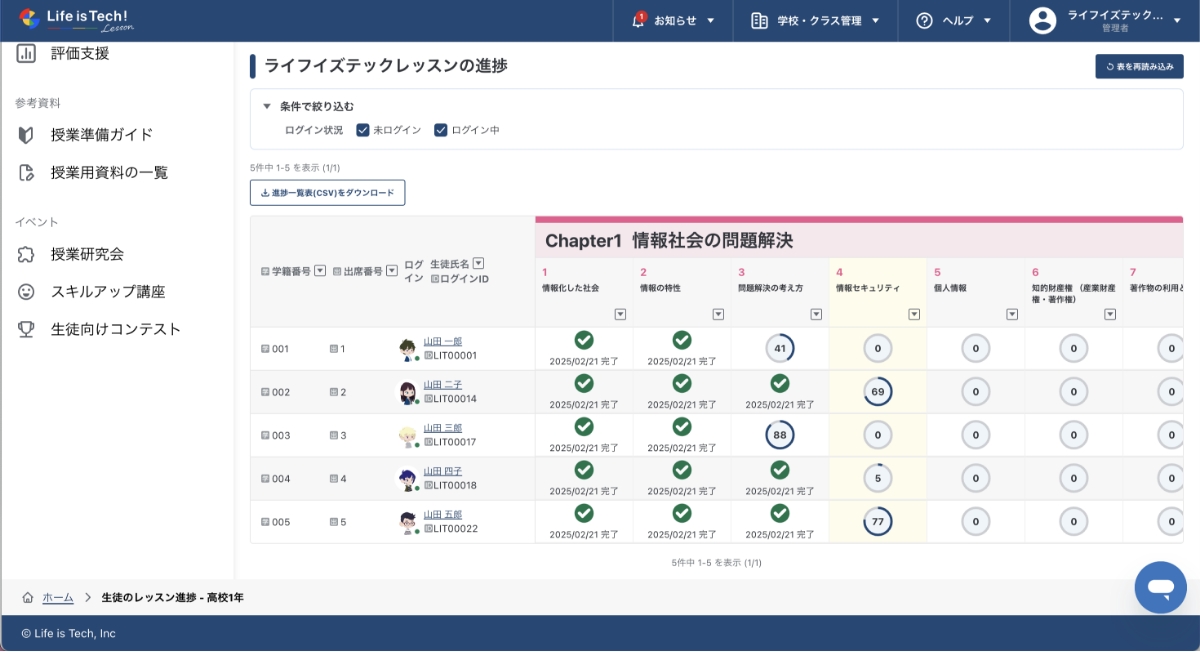
Task: Open the 情報セキュリティ column dropdown
Action: (x=914, y=314)
